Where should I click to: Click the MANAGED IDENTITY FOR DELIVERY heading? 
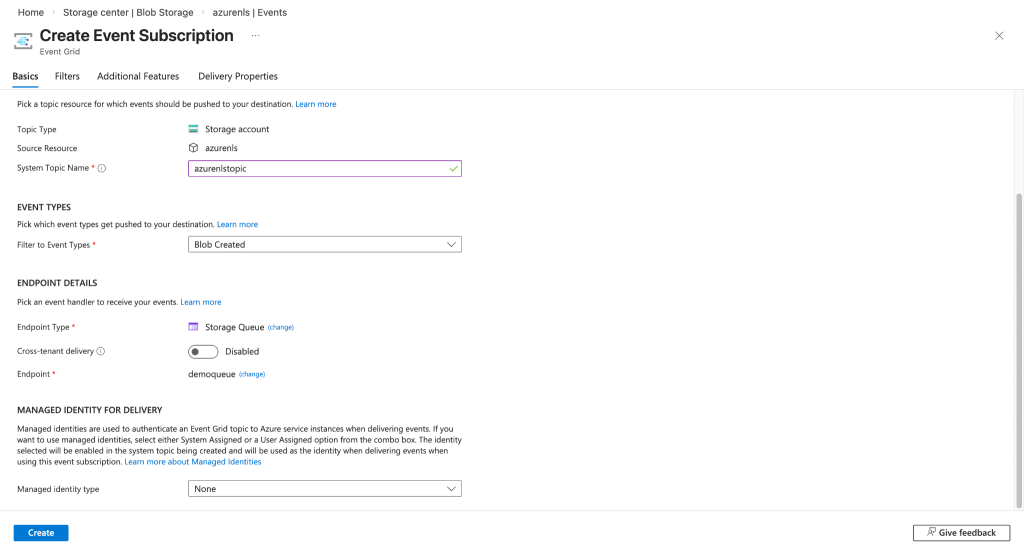pyautogui.click(x=89, y=410)
